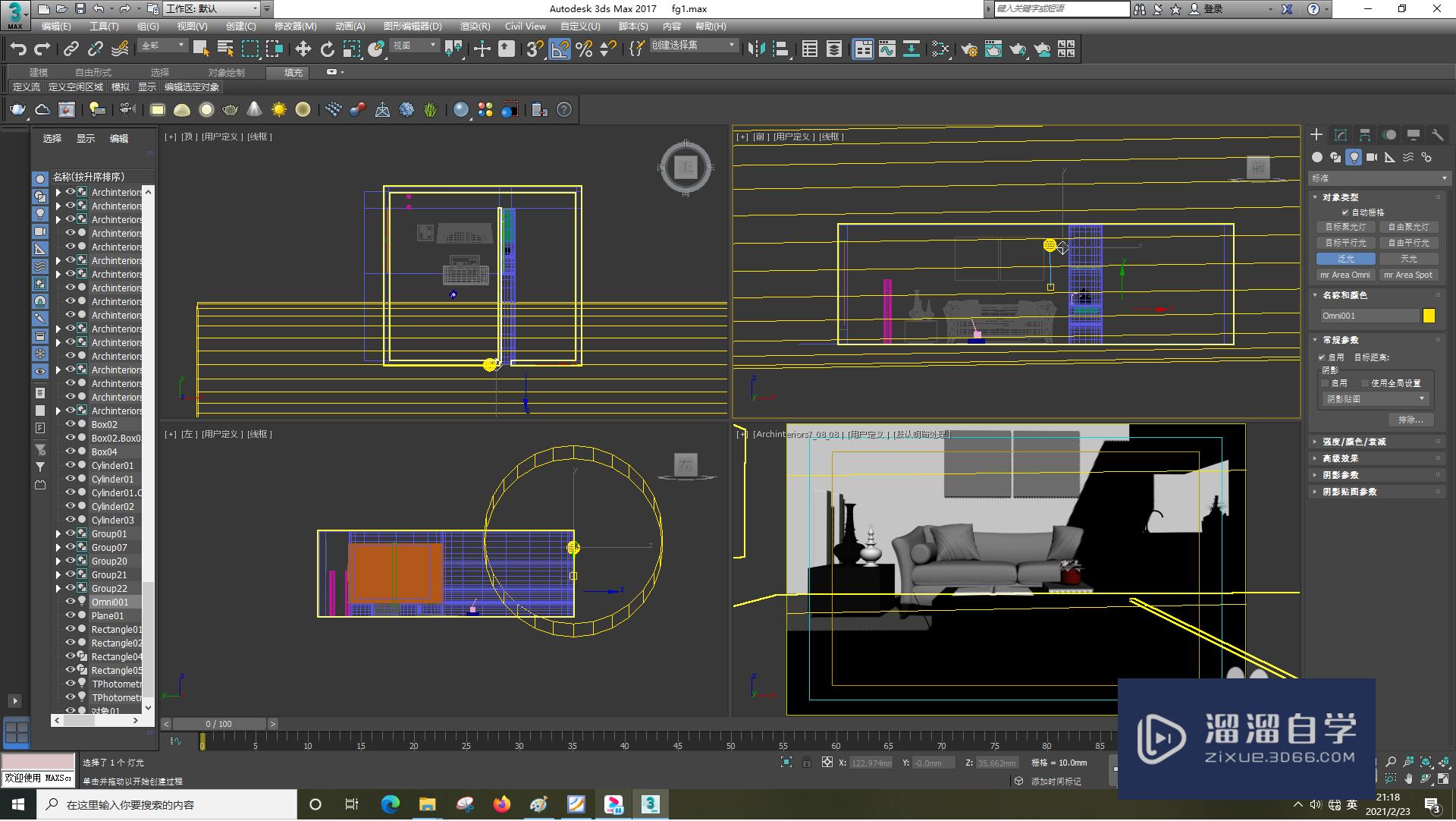Click the yellow Omni001 color swatch

click(x=1429, y=316)
